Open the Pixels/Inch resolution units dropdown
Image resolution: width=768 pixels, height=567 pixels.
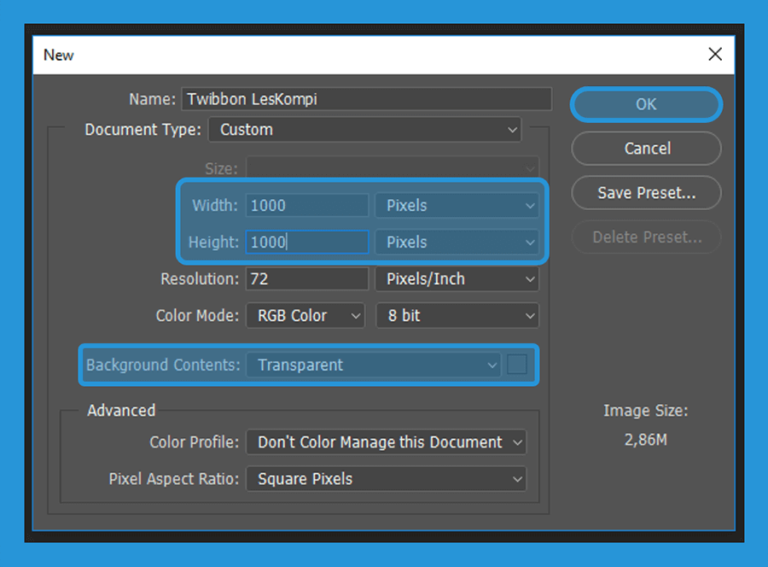(x=457, y=279)
